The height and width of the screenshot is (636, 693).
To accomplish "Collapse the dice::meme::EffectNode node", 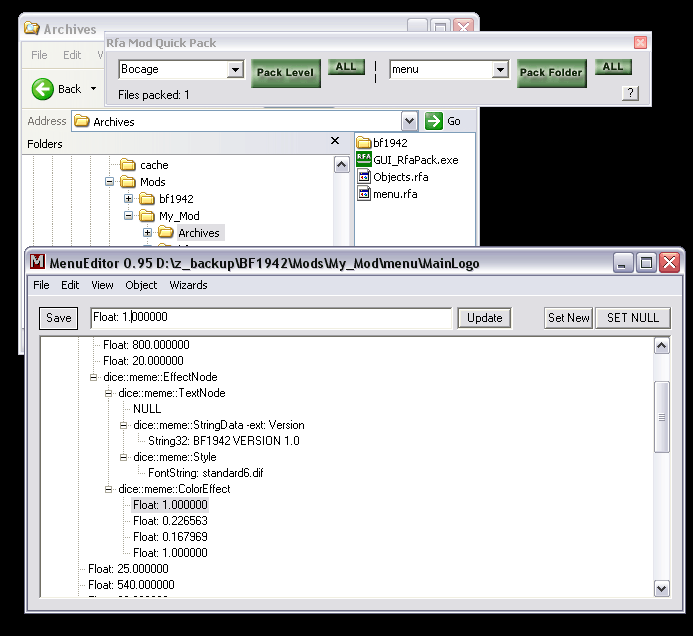I will (93, 377).
